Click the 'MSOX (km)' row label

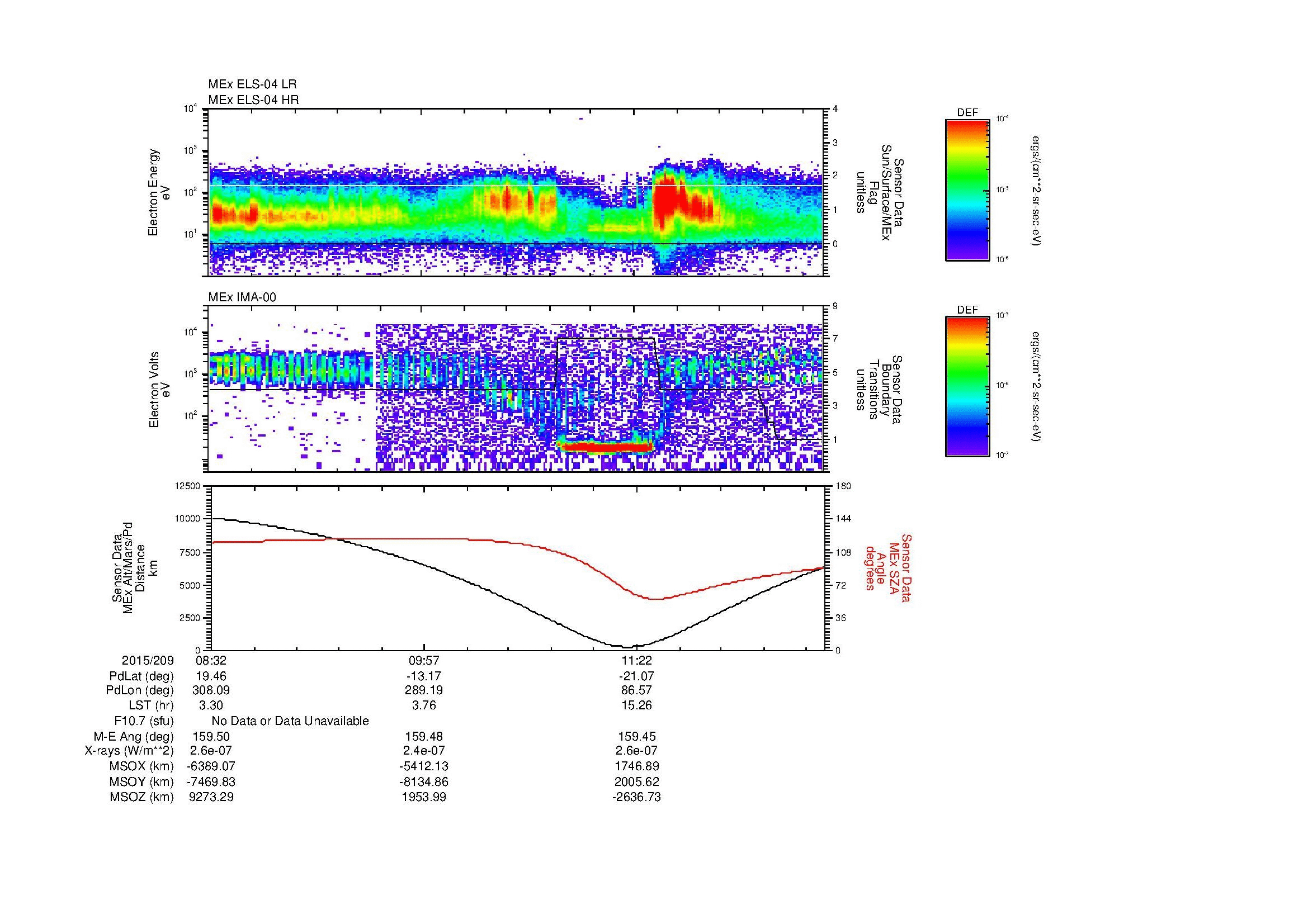coord(142,766)
